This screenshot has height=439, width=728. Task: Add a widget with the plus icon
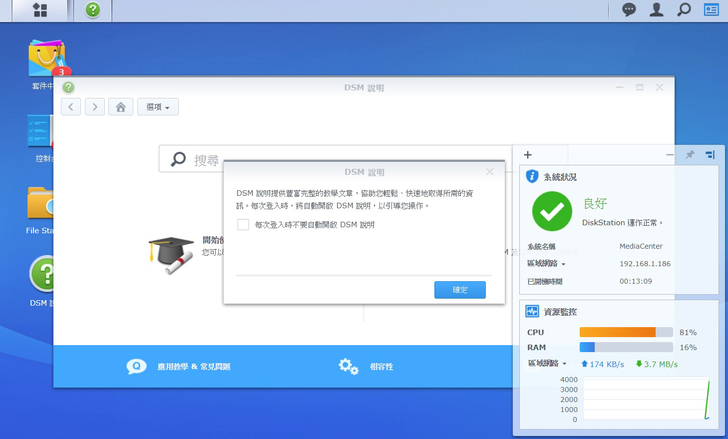(x=527, y=155)
